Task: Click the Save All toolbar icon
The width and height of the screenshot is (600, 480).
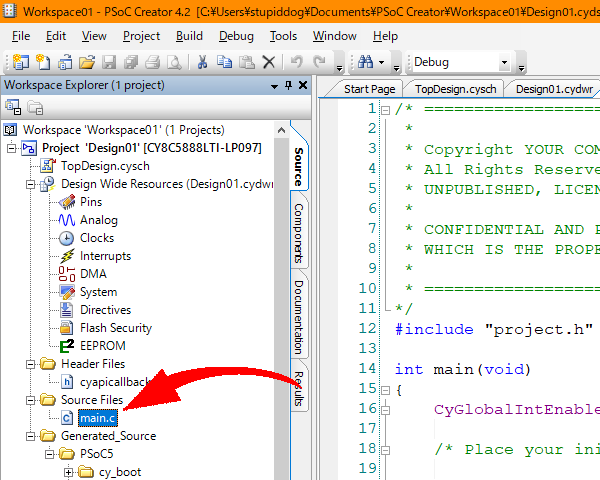Action: point(131,62)
